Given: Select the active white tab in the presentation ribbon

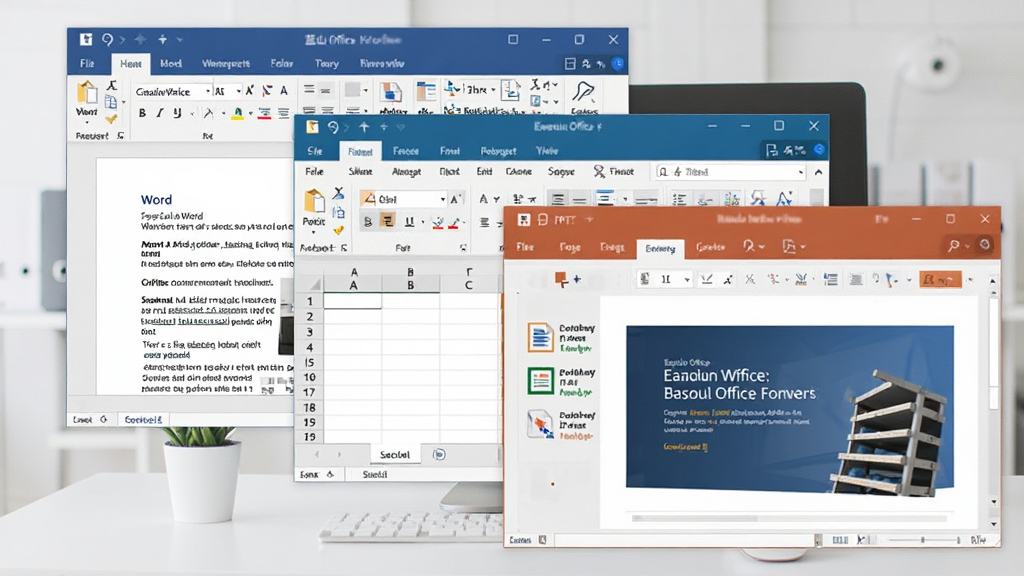Looking at the screenshot, I should coord(660,248).
